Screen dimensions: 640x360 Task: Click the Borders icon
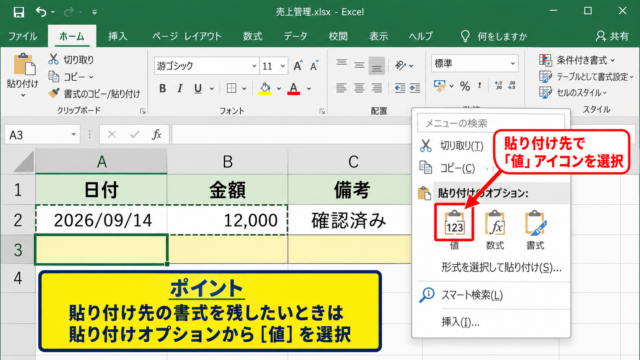click(x=231, y=88)
